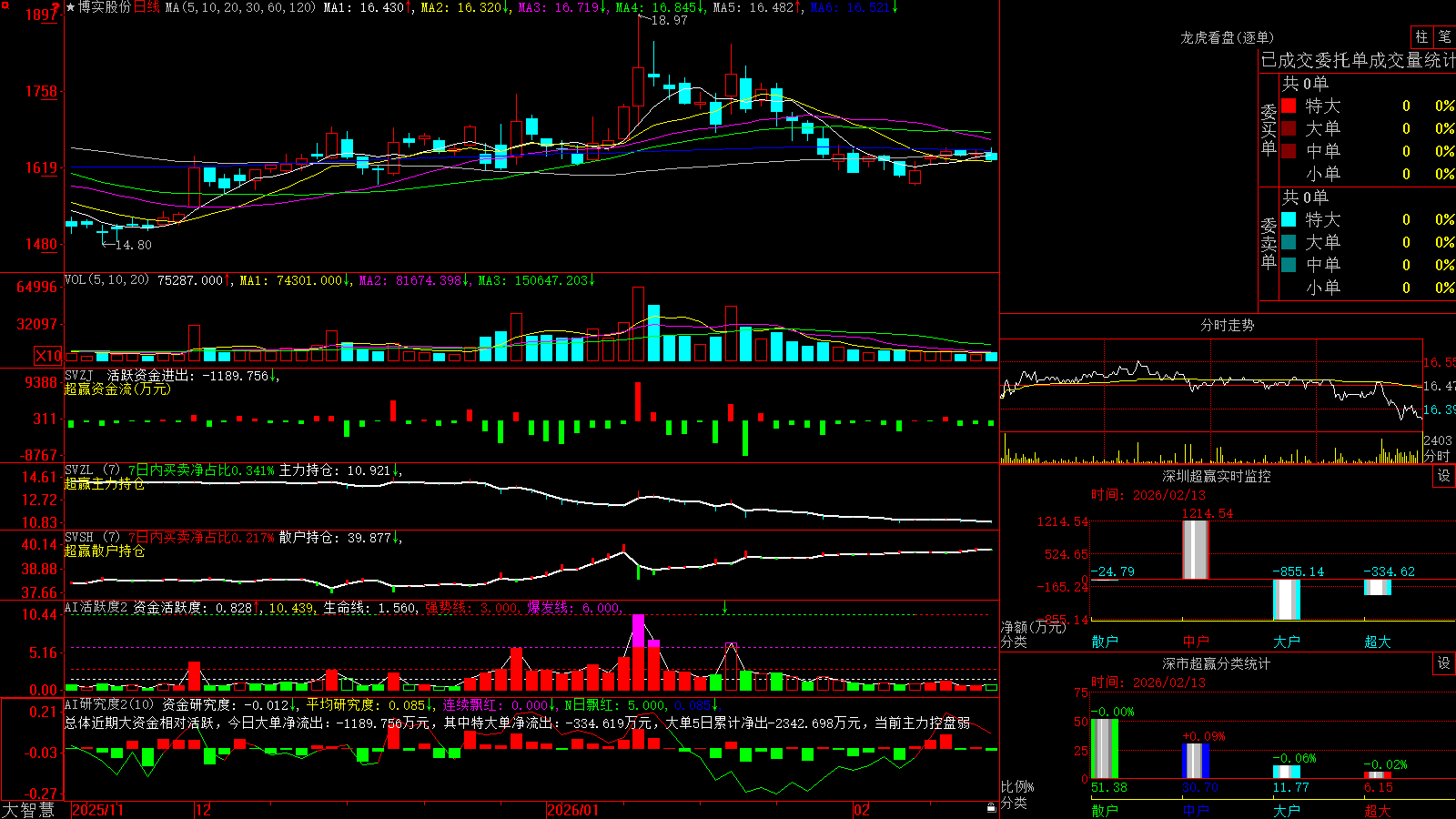This screenshot has height=819, width=1456.
Task: Click the 大智慧 logo in bottom corner
Action: pyautogui.click(x=28, y=810)
